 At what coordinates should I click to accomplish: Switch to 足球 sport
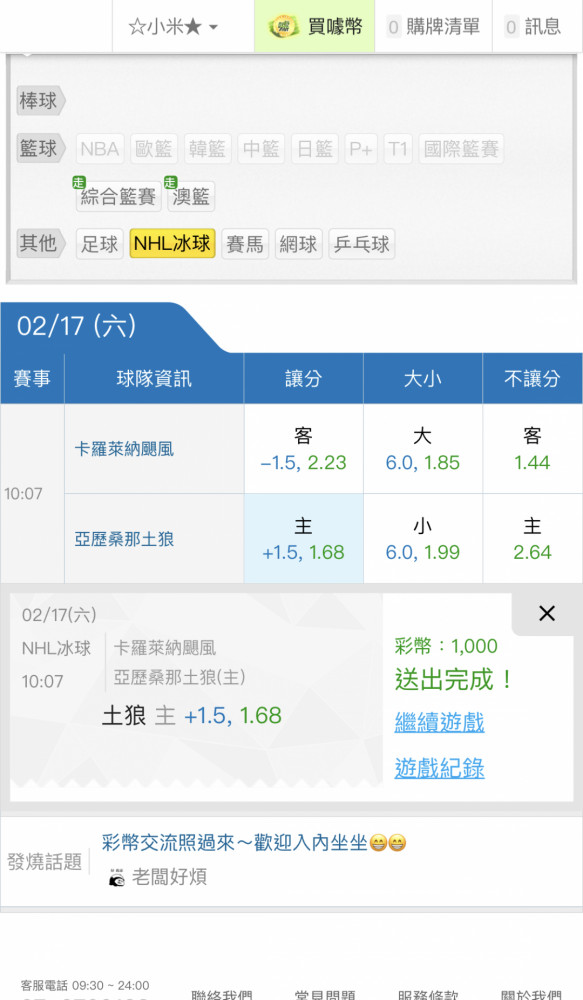(x=100, y=244)
